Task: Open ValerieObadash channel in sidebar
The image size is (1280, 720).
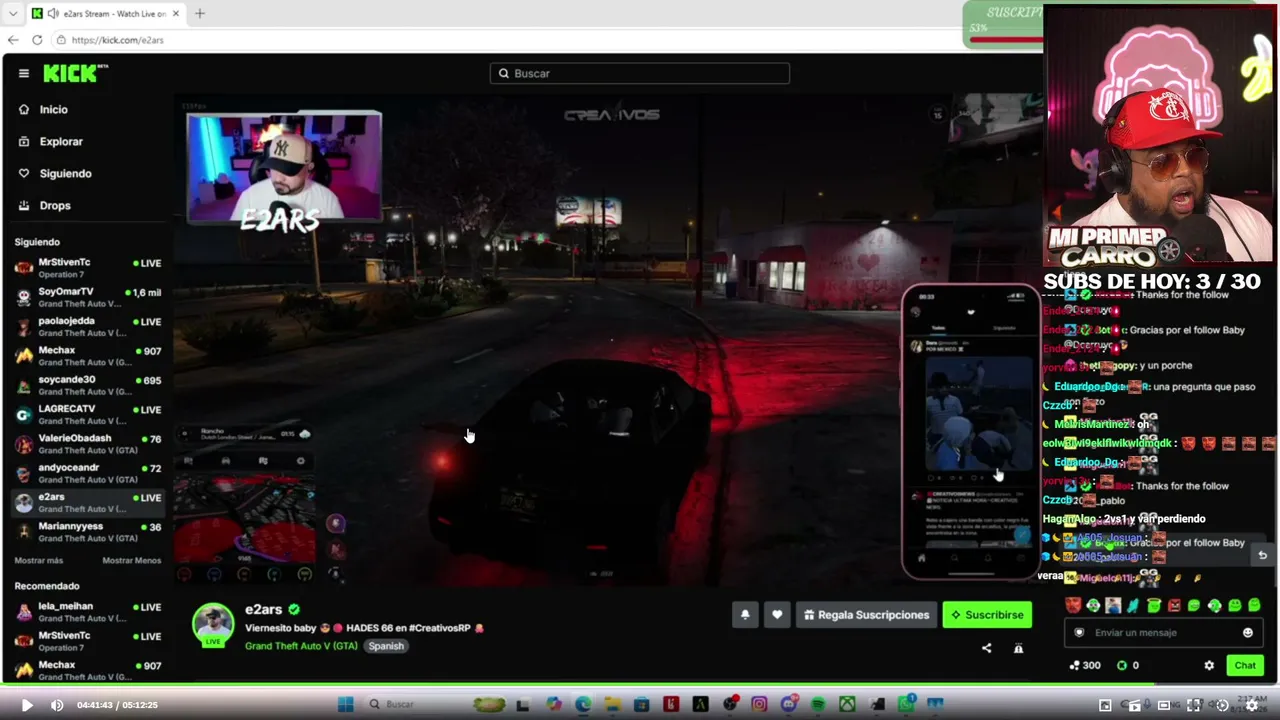Action: click(88, 443)
